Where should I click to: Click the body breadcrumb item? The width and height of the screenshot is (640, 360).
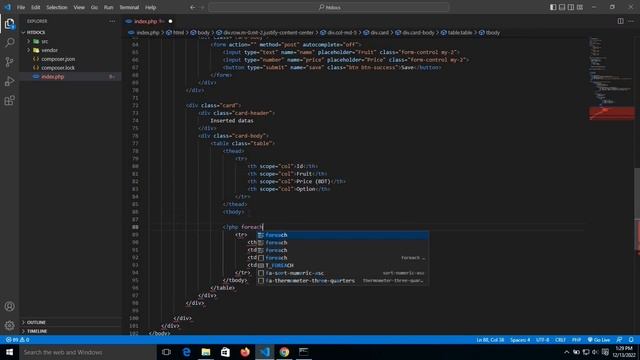(200, 33)
